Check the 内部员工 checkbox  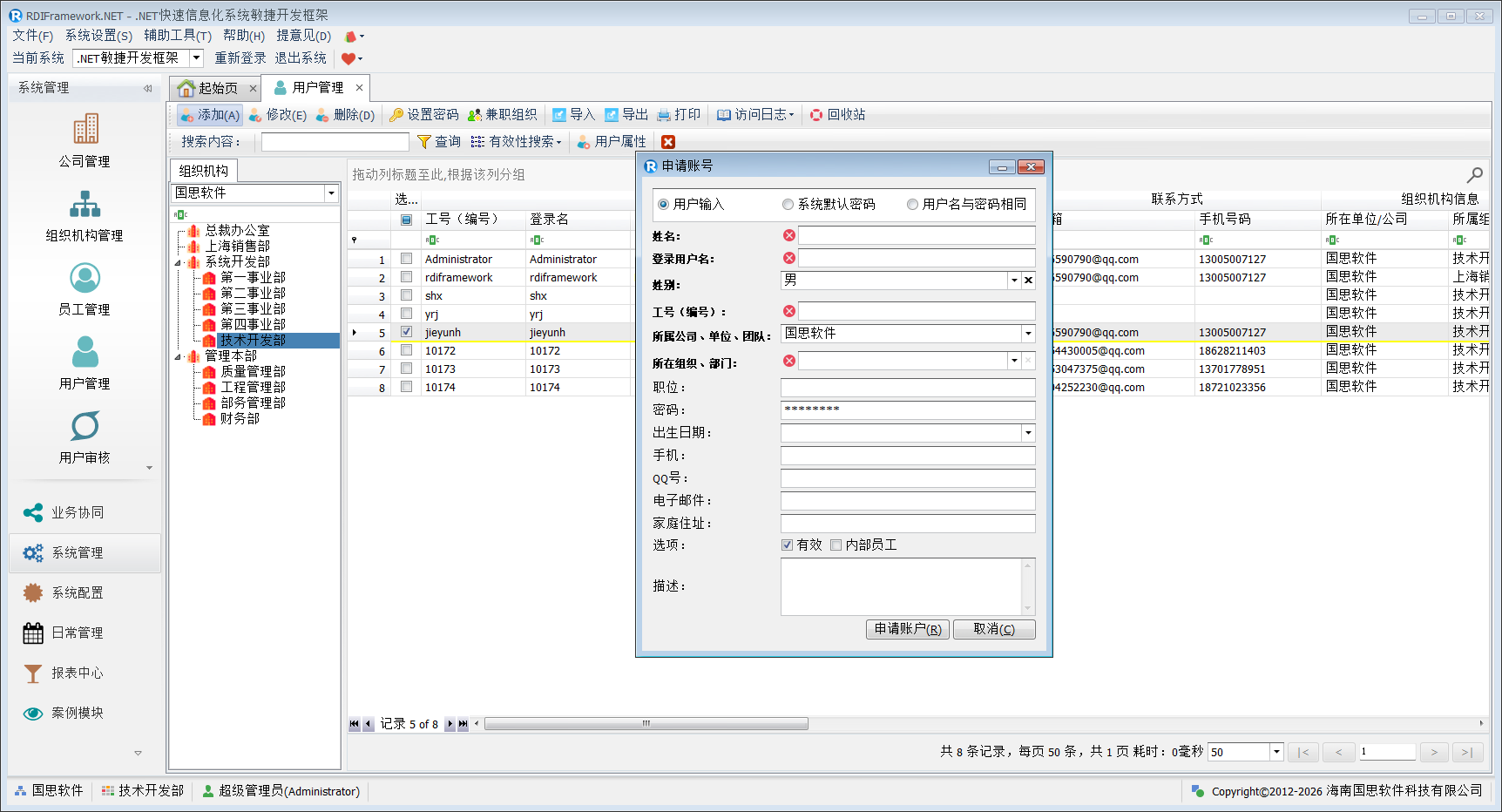click(836, 545)
